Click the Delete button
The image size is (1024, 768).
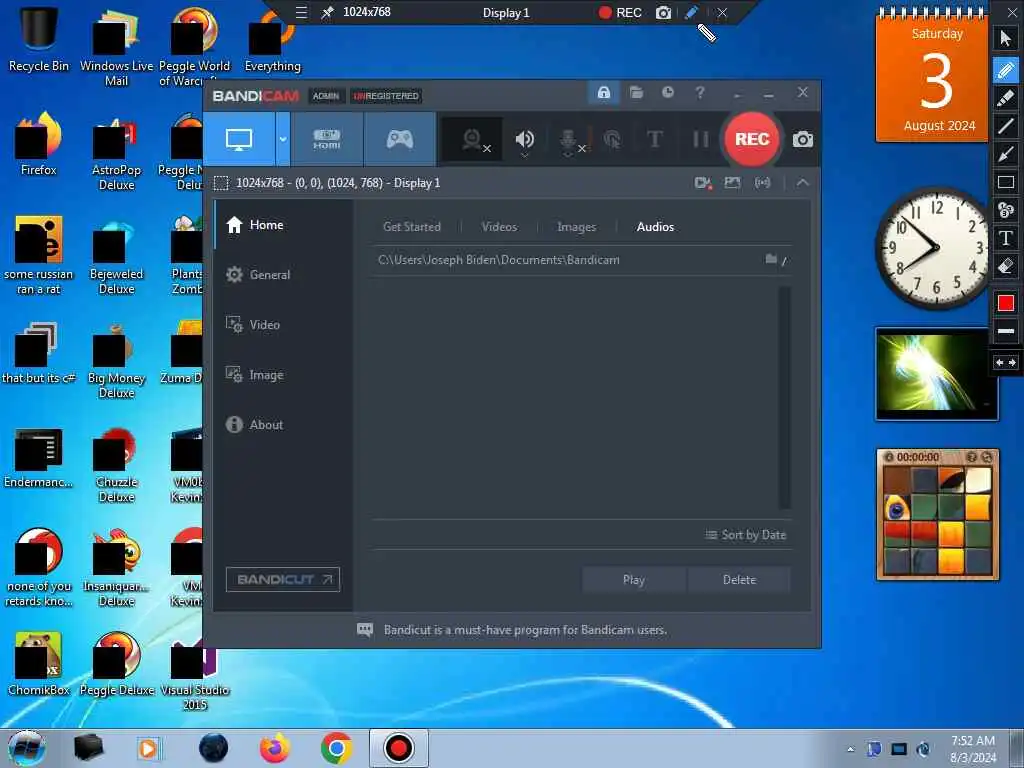pyautogui.click(x=739, y=579)
